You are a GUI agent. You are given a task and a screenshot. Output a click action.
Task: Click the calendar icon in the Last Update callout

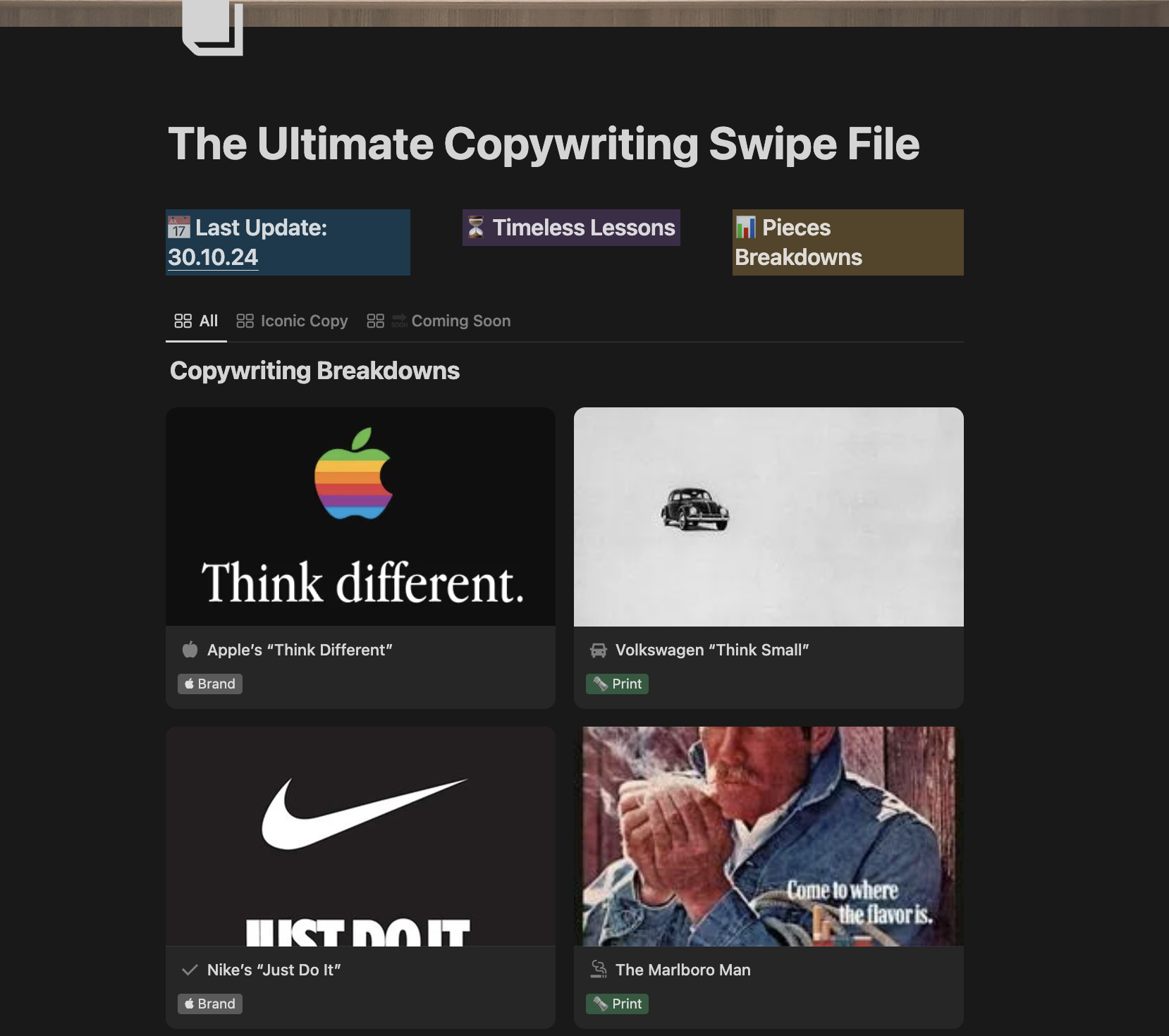[x=178, y=227]
